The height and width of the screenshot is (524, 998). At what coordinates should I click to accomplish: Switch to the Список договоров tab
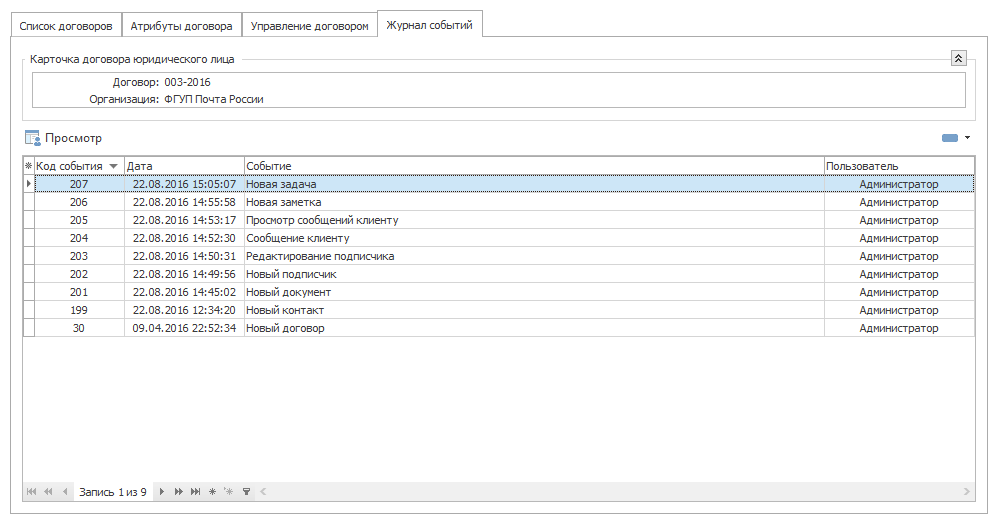[x=66, y=26]
